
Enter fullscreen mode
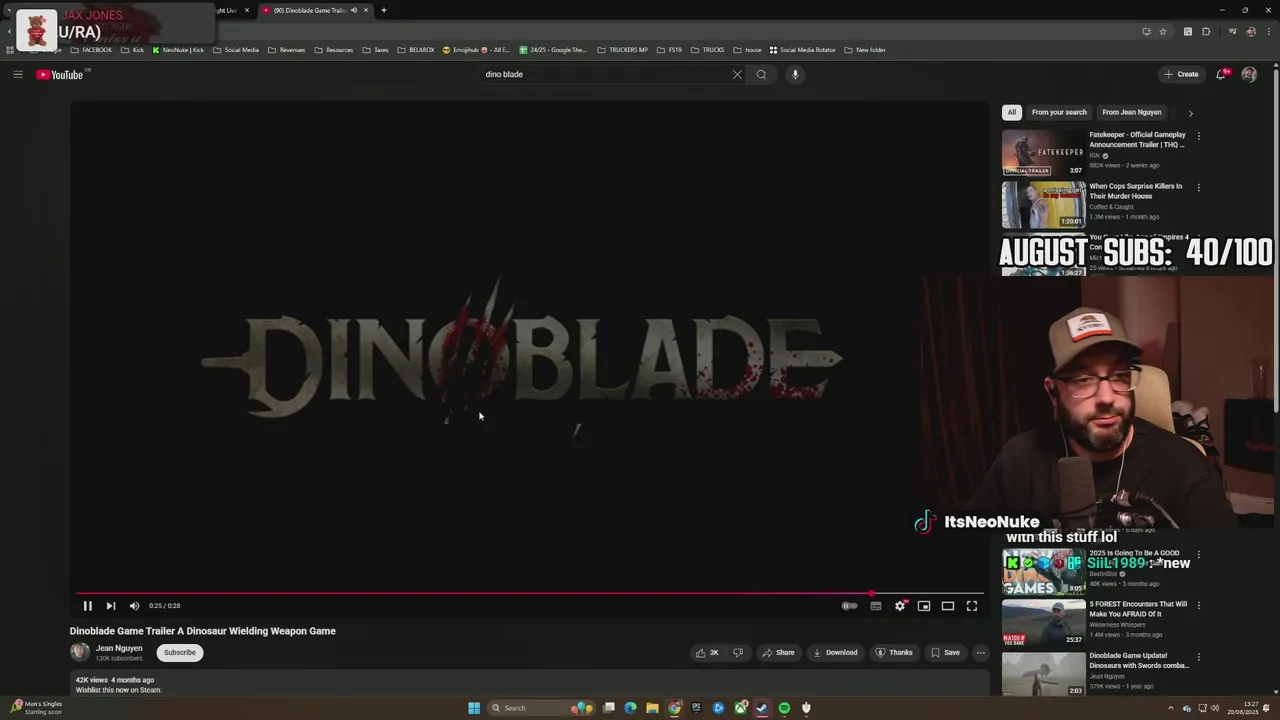972,606
